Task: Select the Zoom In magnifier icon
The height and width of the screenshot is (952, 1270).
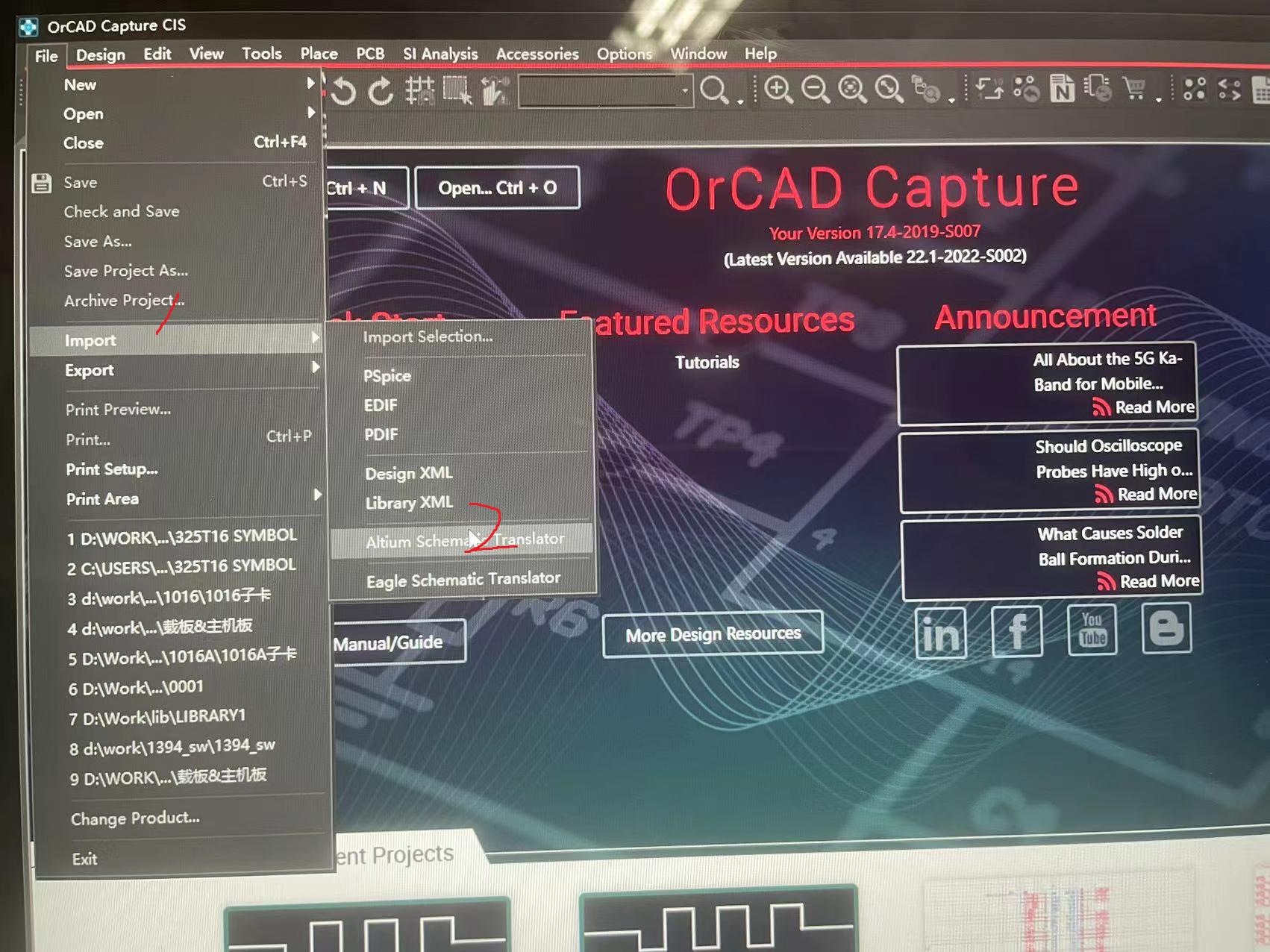Action: [778, 90]
